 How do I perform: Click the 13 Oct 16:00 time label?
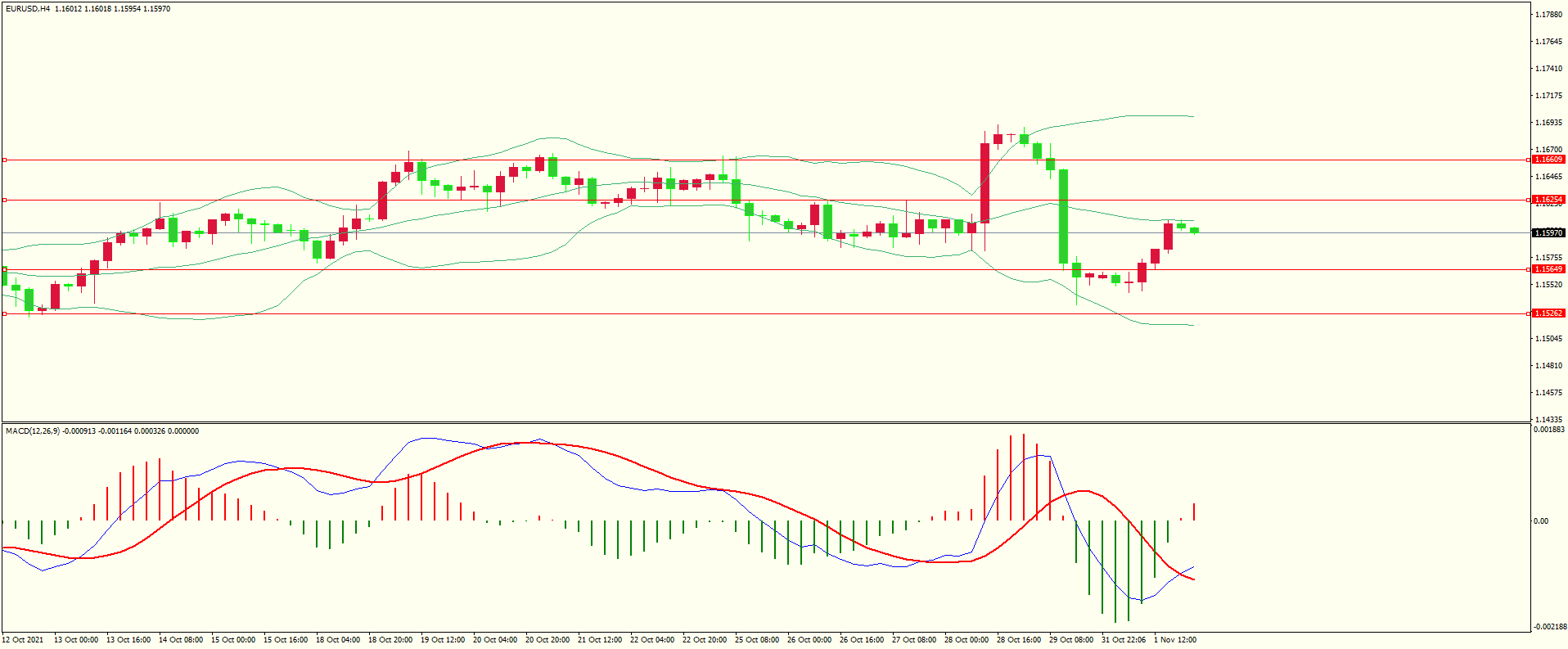[128, 640]
